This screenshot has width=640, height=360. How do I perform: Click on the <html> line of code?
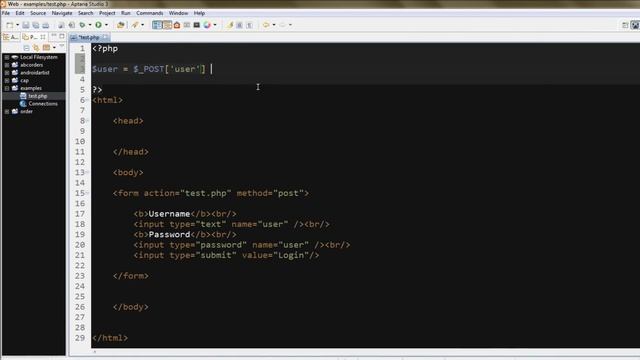[x=107, y=100]
